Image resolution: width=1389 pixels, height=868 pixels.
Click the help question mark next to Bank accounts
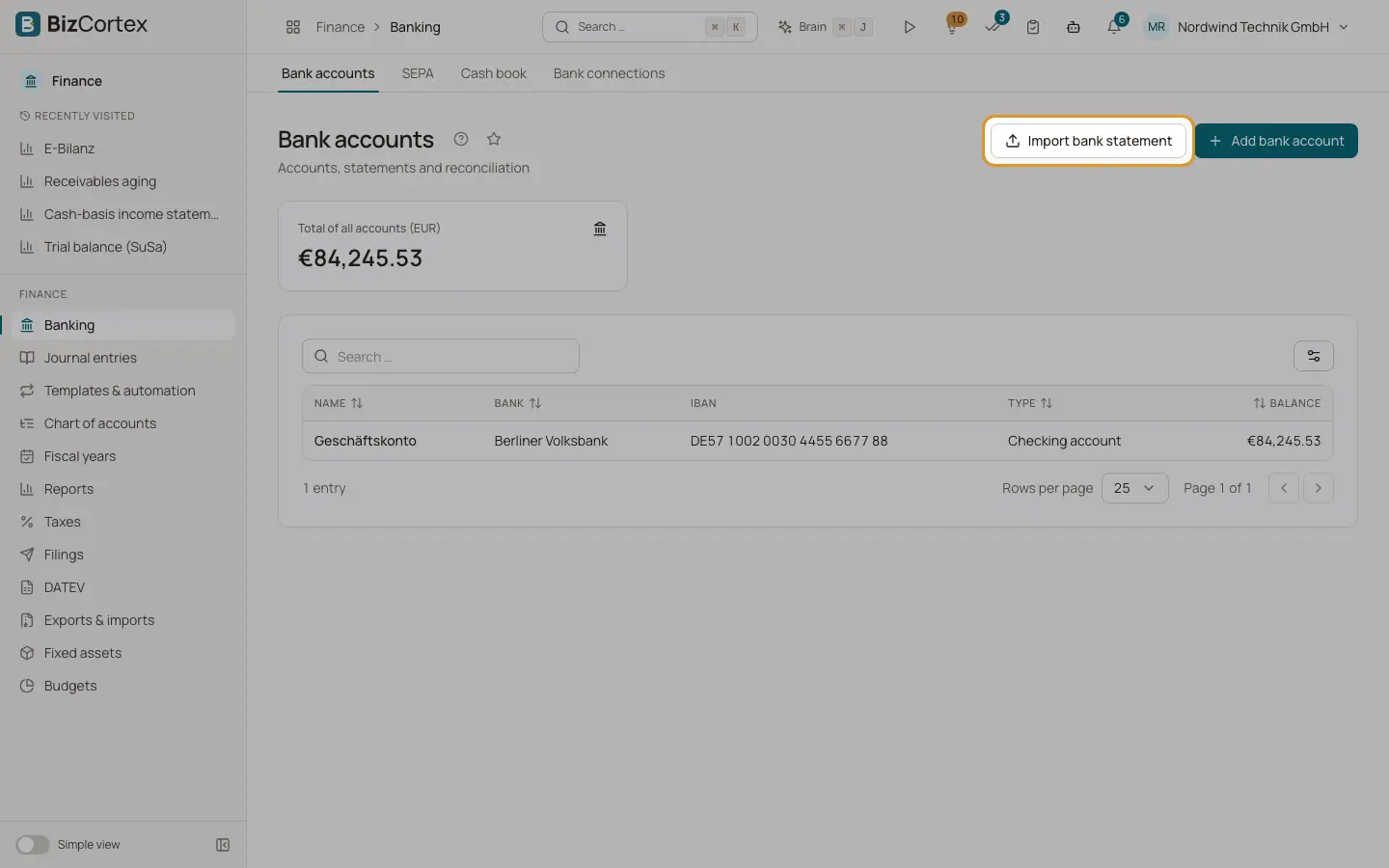point(461,139)
